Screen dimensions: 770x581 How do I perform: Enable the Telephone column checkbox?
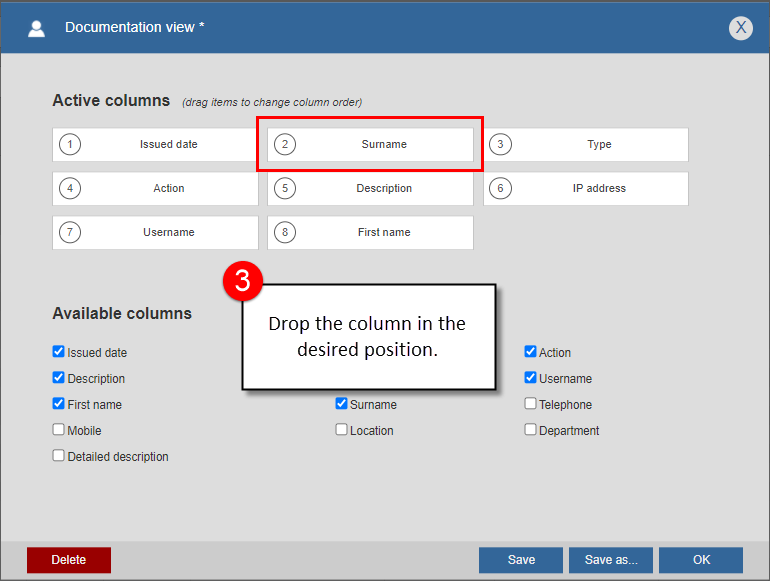tap(530, 404)
